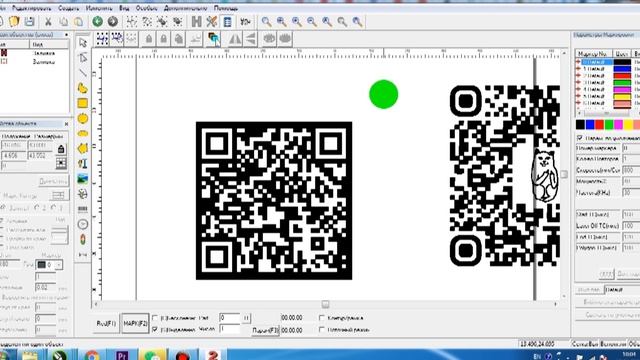640x360 pixels.
Task: Toggle the checked selected-only marking checkbox
Action: point(155,329)
